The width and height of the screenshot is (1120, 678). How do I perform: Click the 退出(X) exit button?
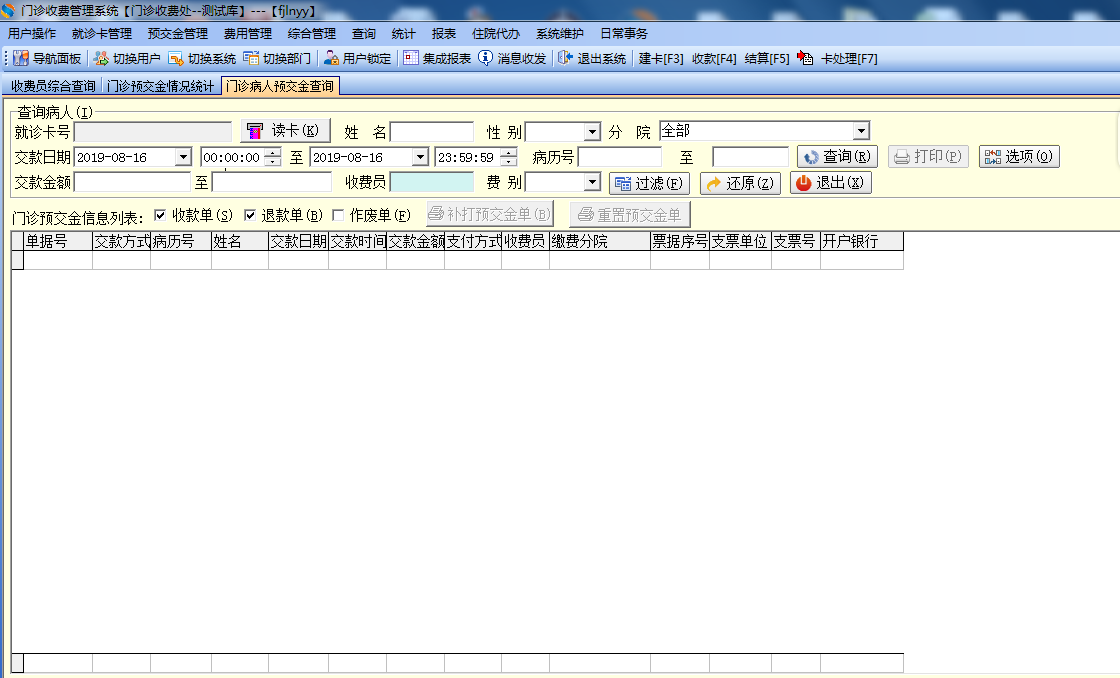point(830,183)
